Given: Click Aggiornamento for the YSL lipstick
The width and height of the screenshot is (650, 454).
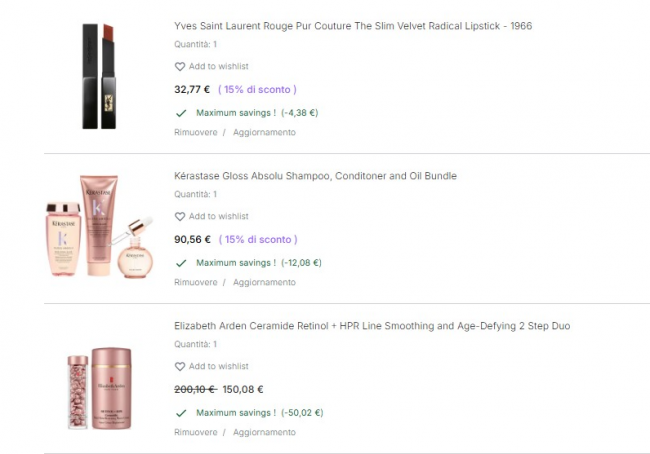Looking at the screenshot, I should 264,132.
